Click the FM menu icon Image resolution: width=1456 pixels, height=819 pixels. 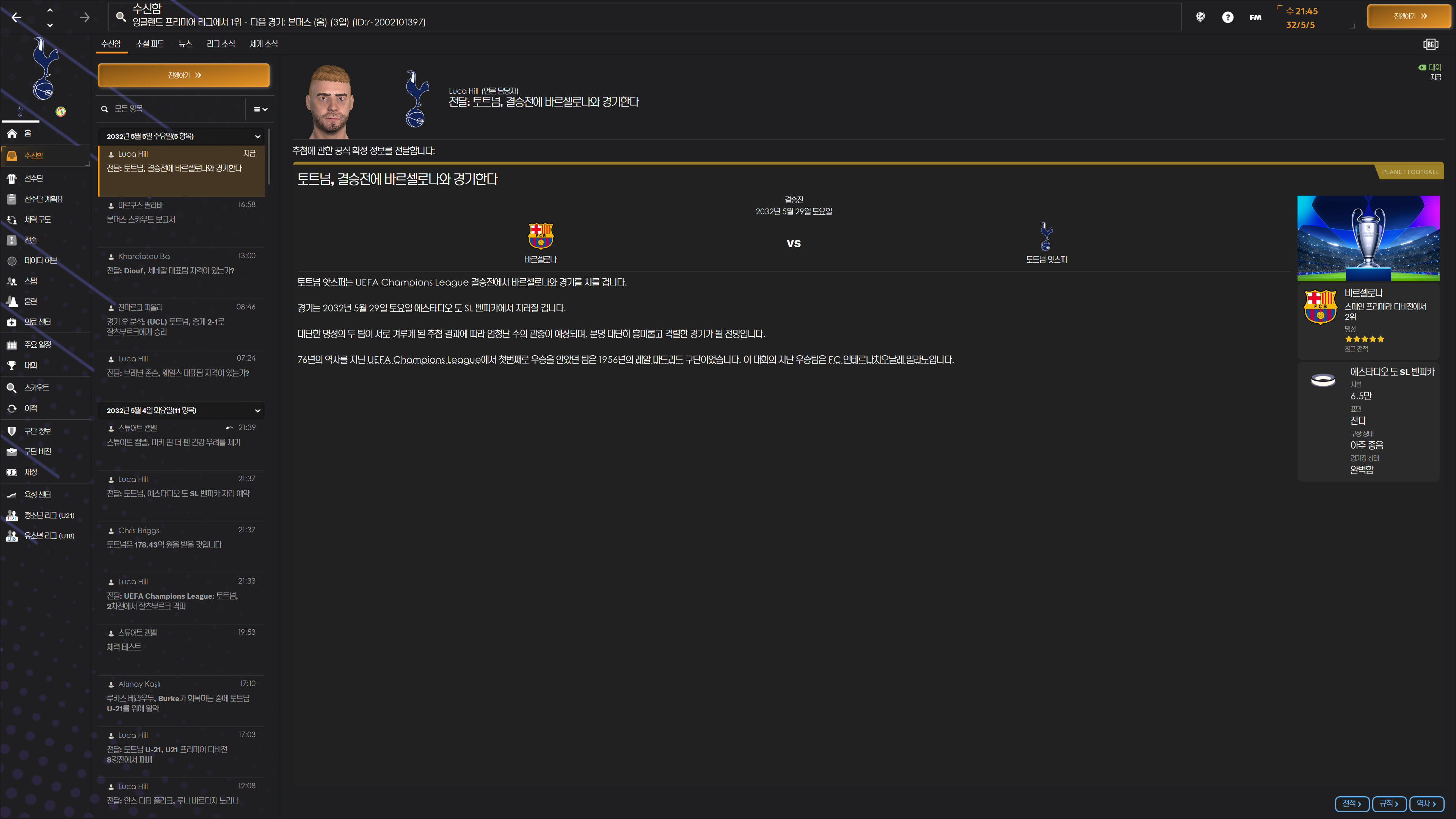click(x=1255, y=17)
